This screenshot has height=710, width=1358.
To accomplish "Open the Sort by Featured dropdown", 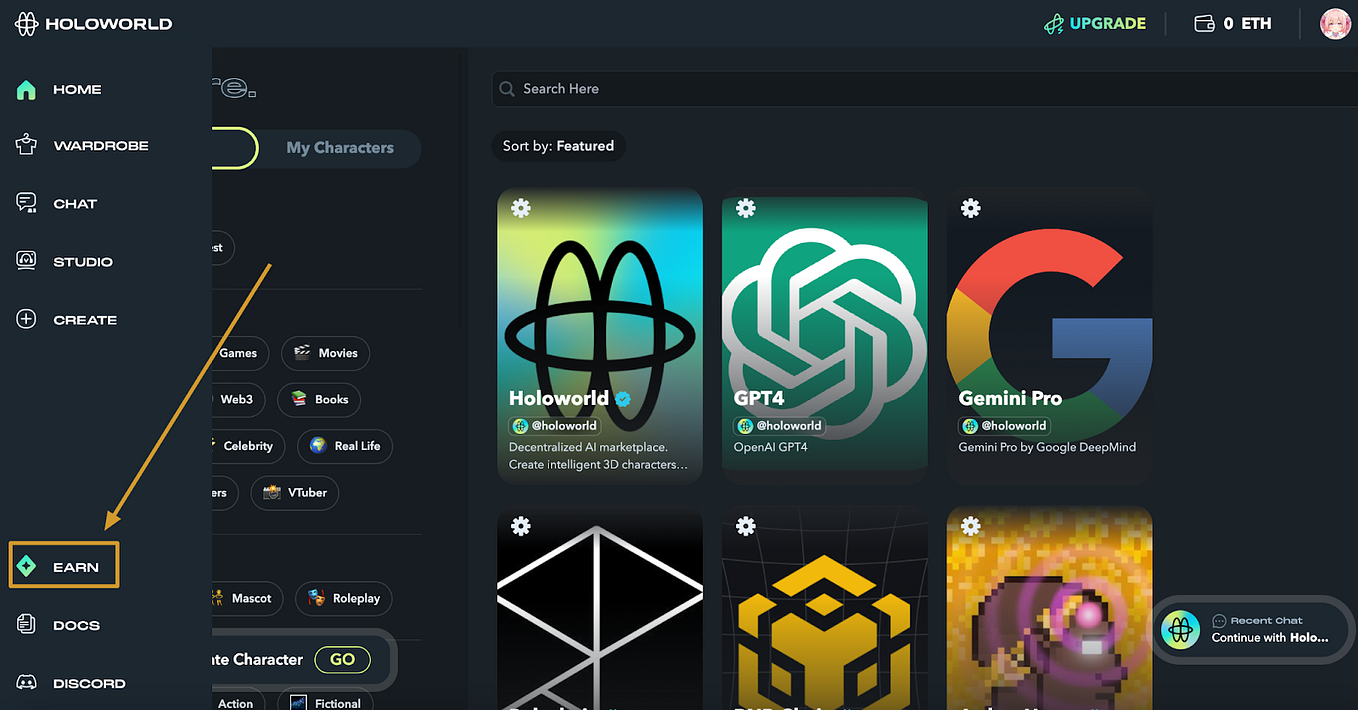I will pyautogui.click(x=558, y=145).
